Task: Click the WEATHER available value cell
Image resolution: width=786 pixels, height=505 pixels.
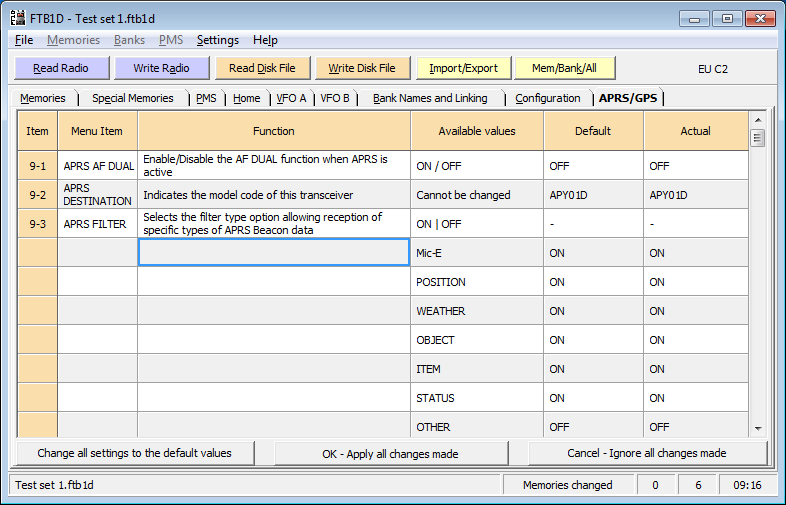Action: pos(477,311)
